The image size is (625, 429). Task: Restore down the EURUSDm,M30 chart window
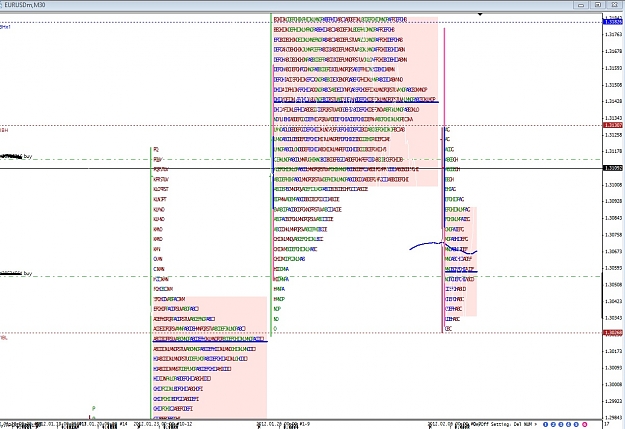coord(597,5)
